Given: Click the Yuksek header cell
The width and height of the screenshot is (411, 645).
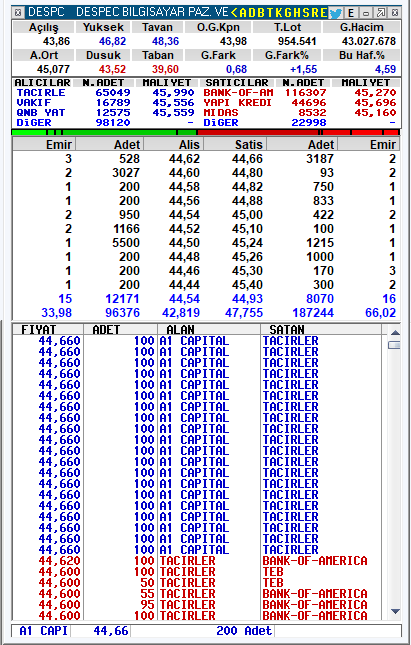Looking at the screenshot, I should click(103, 28).
